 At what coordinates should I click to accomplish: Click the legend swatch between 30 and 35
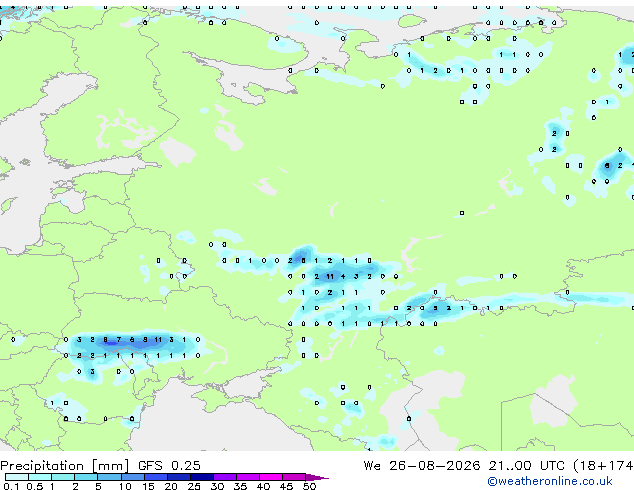pos(225,477)
